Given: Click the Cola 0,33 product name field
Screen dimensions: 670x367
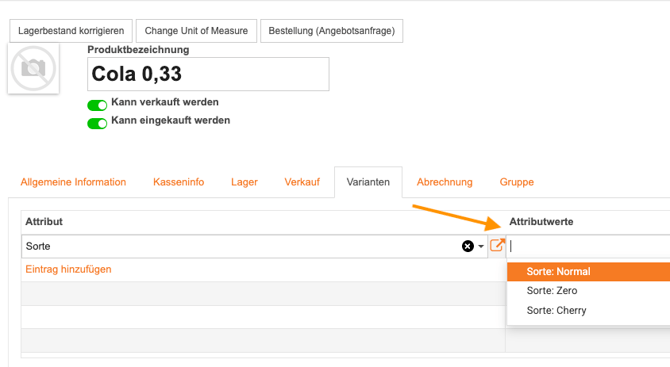Looking at the screenshot, I should coord(208,74).
